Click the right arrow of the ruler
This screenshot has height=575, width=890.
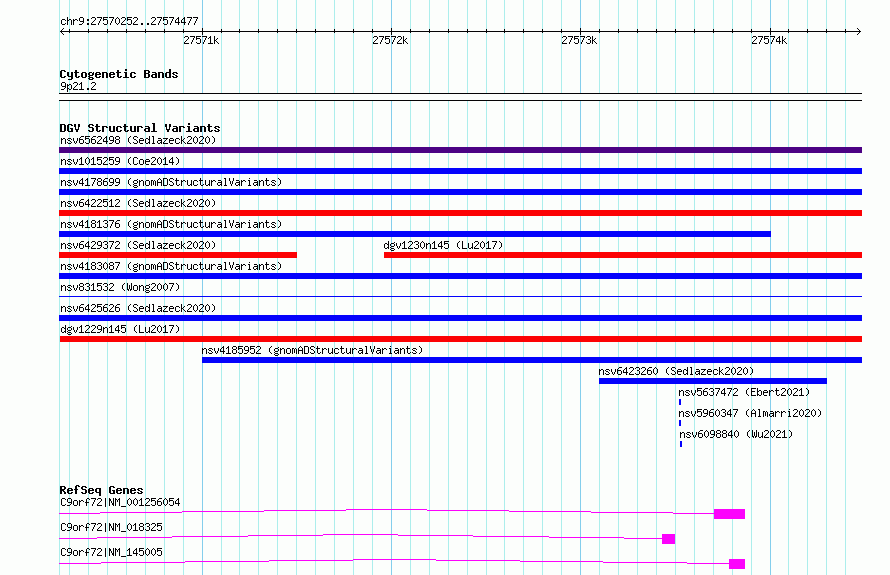tap(858, 31)
